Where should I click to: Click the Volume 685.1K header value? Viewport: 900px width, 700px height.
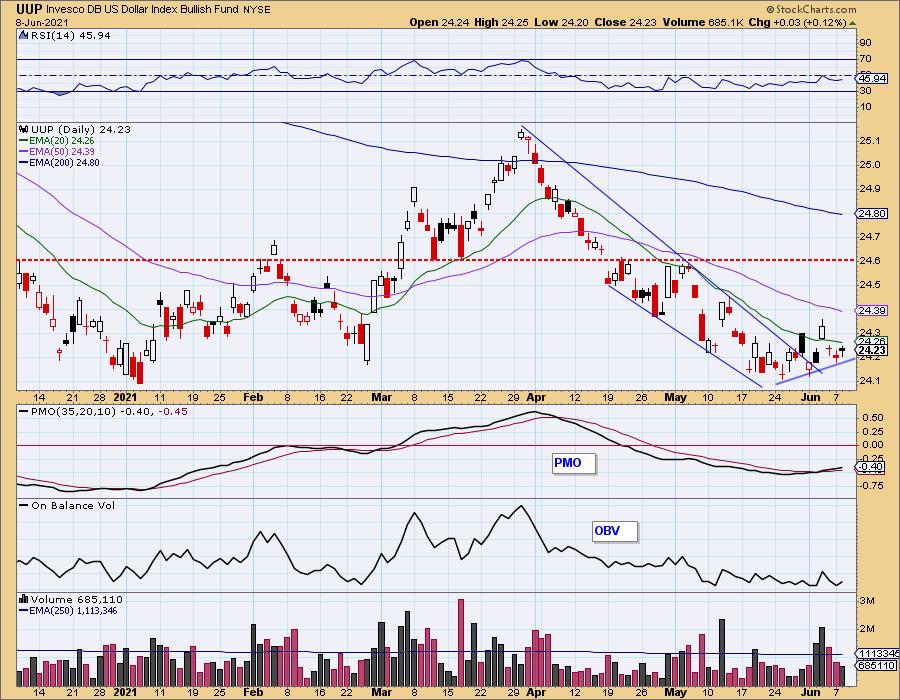tap(703, 22)
